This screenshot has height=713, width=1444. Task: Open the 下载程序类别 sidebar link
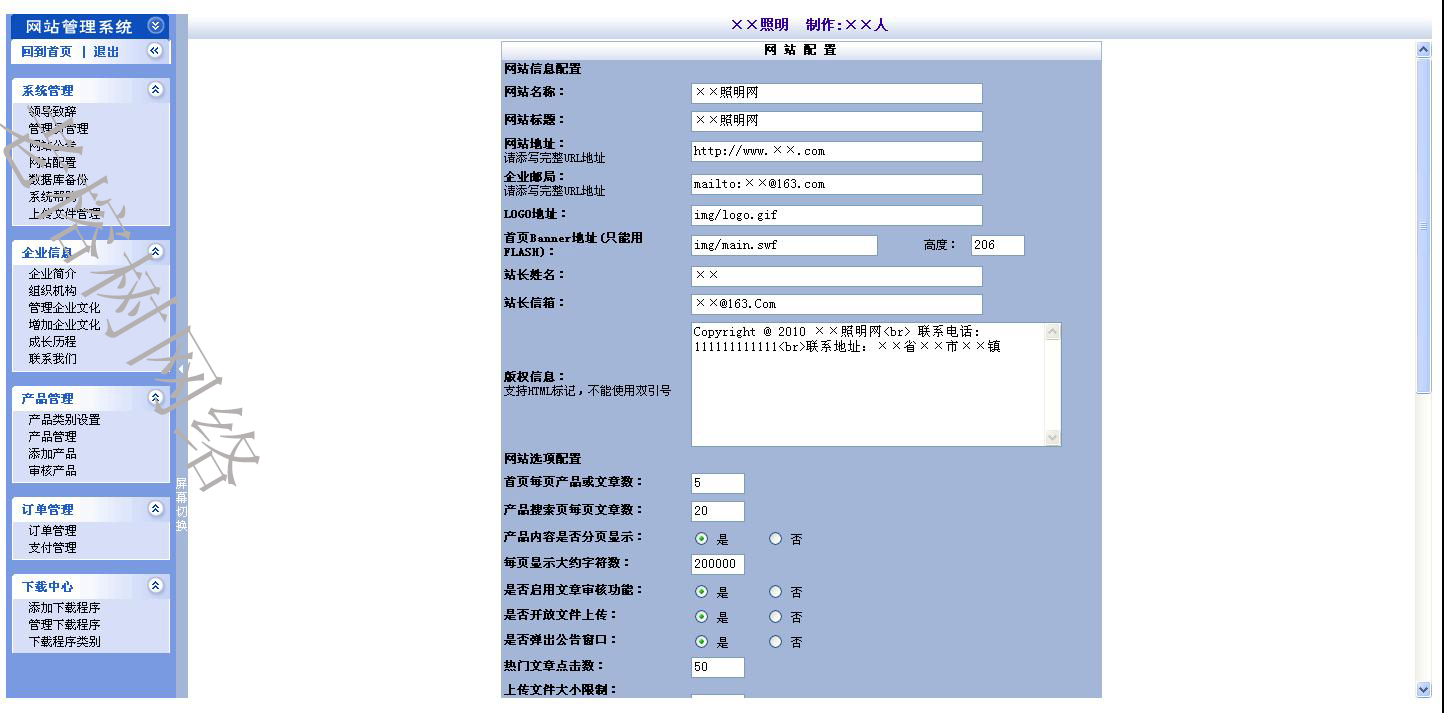coord(64,642)
